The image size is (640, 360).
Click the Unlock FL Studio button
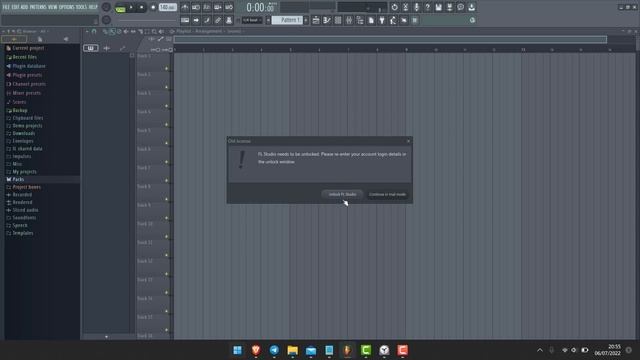pyautogui.click(x=342, y=194)
